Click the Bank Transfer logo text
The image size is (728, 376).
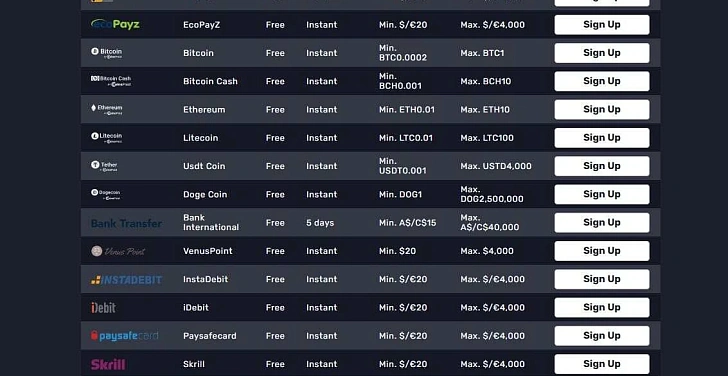[x=126, y=223]
